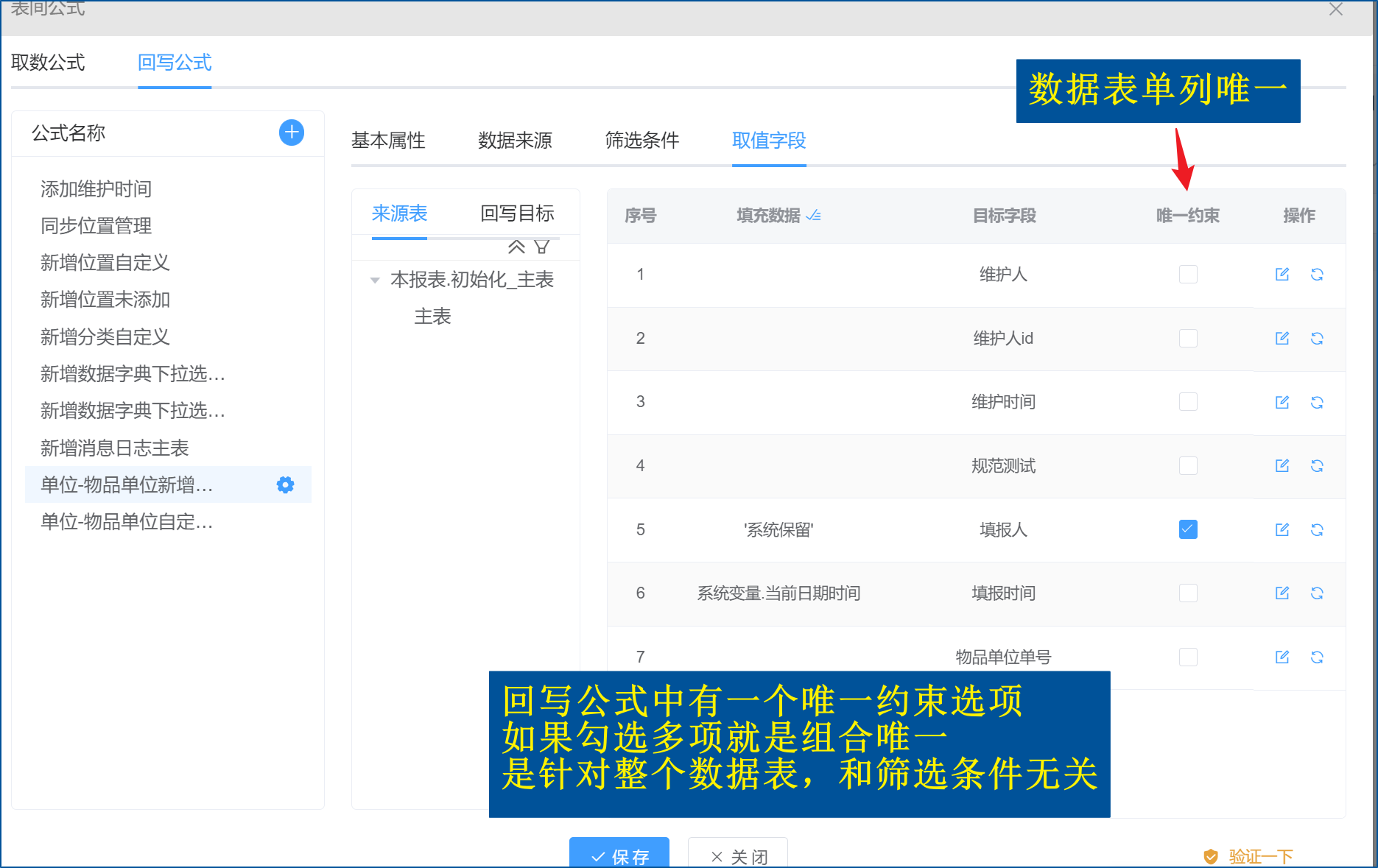This screenshot has width=1378, height=868.
Task: Open the 筛选条件 tab
Action: point(641,140)
